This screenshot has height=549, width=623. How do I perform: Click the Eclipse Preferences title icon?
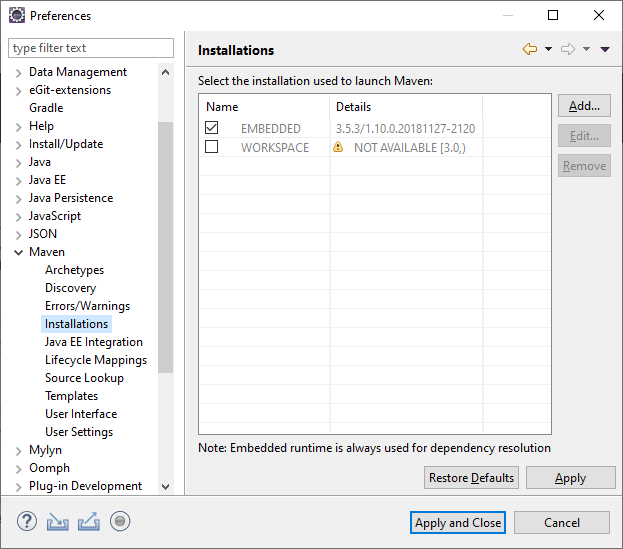17,15
